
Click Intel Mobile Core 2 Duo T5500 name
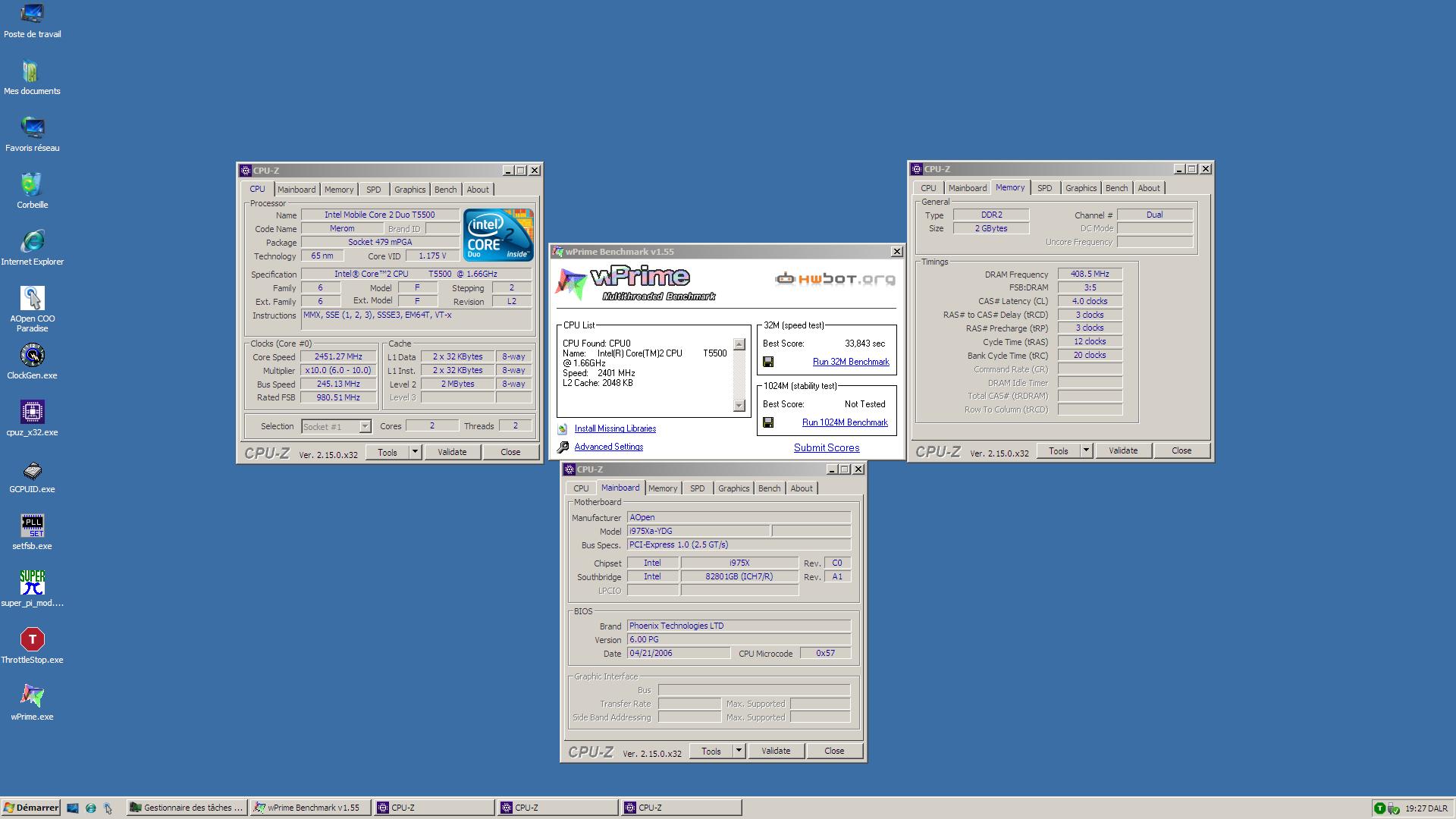[x=380, y=215]
